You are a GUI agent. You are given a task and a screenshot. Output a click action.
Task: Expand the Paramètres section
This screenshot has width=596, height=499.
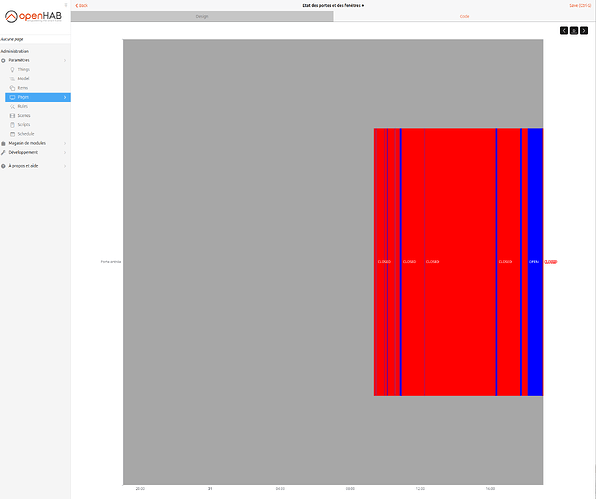coord(35,60)
